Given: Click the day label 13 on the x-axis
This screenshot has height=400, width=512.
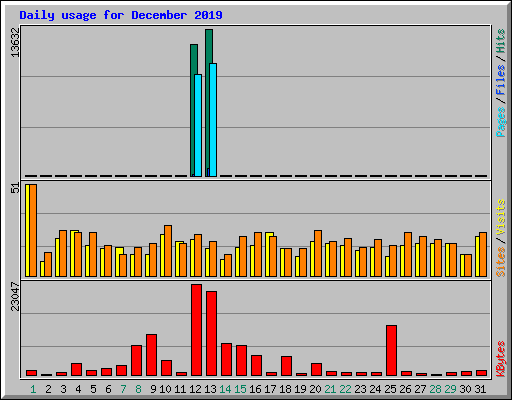Looking at the screenshot, I should coord(210,389).
